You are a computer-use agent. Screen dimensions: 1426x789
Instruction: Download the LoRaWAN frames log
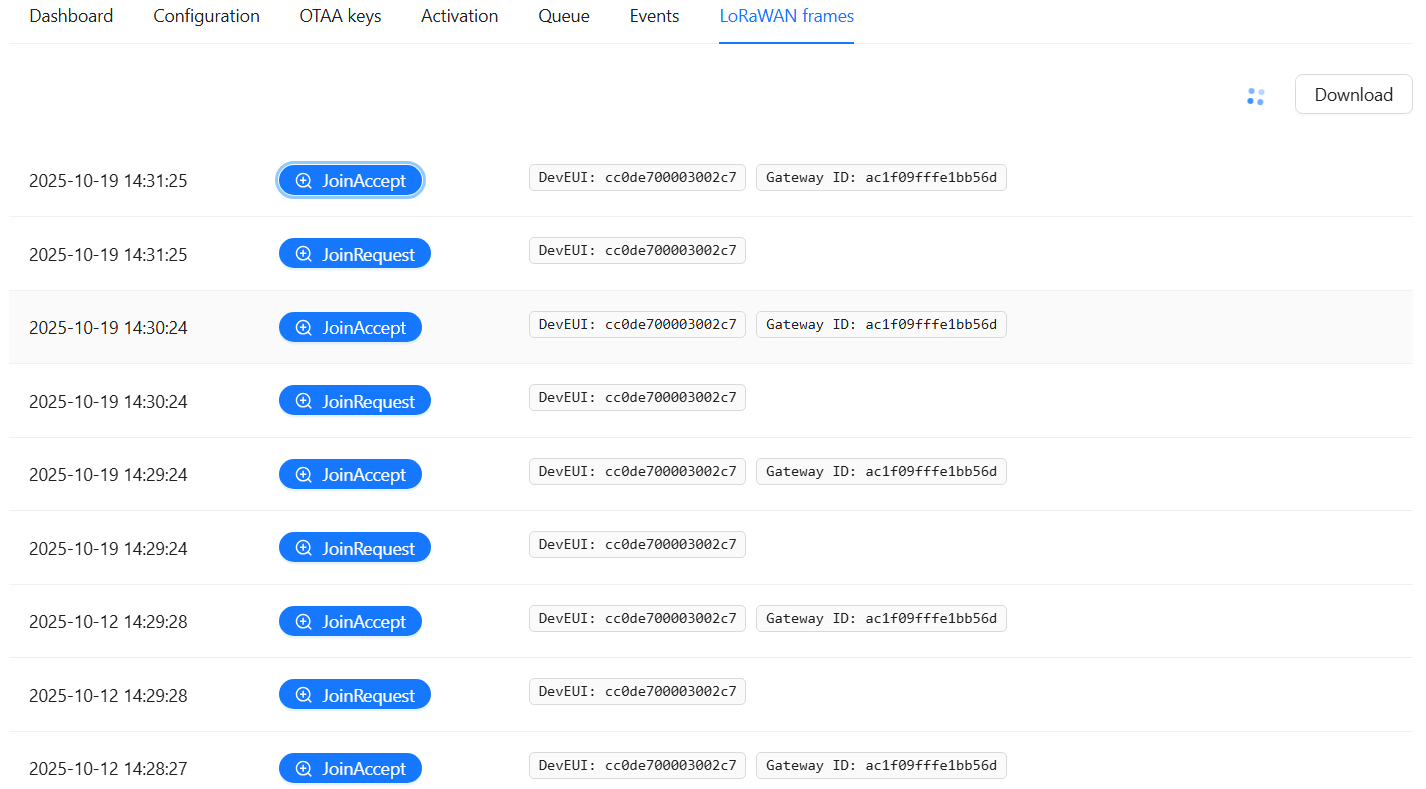tap(1353, 95)
